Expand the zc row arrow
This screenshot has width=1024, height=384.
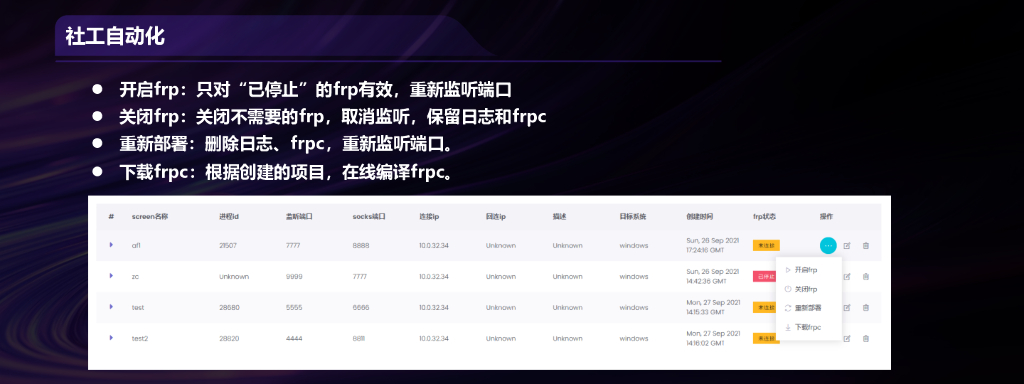[111, 276]
